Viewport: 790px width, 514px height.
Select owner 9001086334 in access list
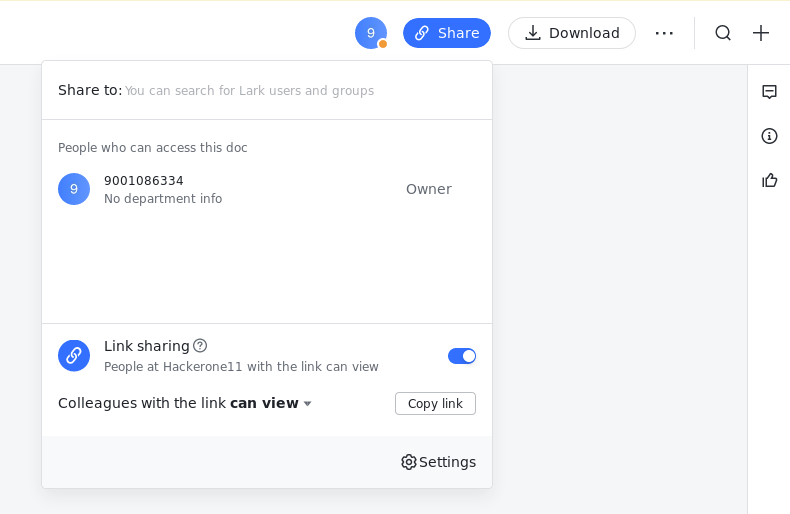[x=144, y=181]
